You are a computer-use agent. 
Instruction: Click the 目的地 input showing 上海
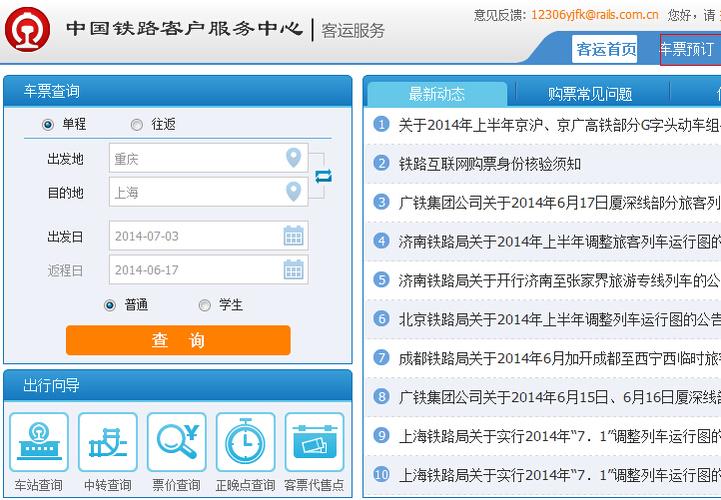pos(208,192)
